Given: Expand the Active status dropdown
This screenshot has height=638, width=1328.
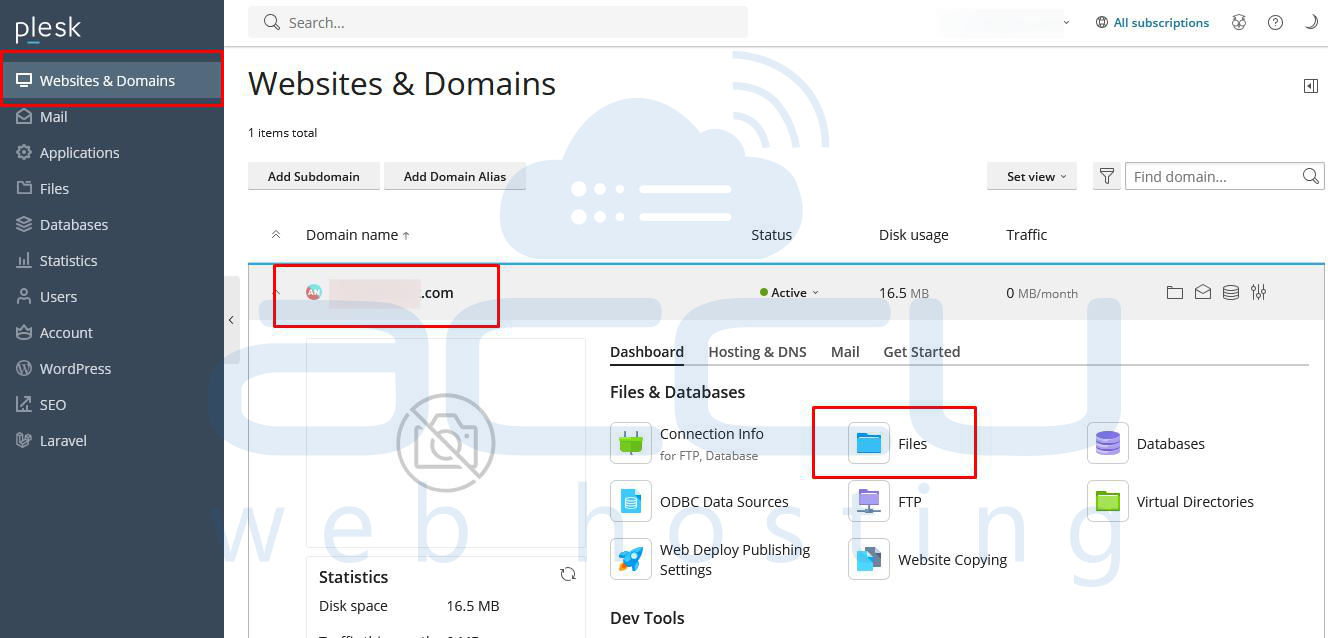Looking at the screenshot, I should click(x=792, y=292).
